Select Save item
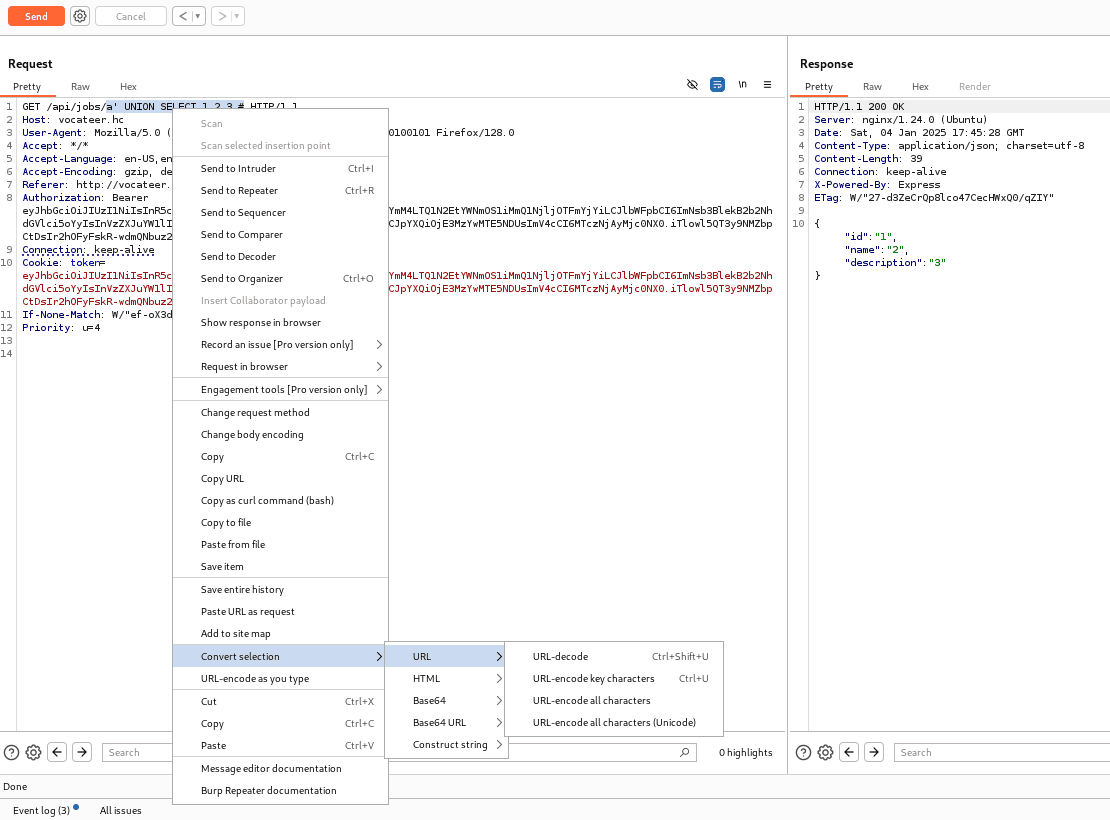Viewport: 1110px width, 820px height. pyautogui.click(x=280, y=566)
